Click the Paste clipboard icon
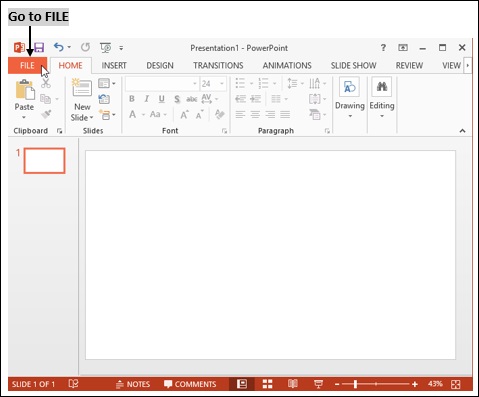 point(25,89)
